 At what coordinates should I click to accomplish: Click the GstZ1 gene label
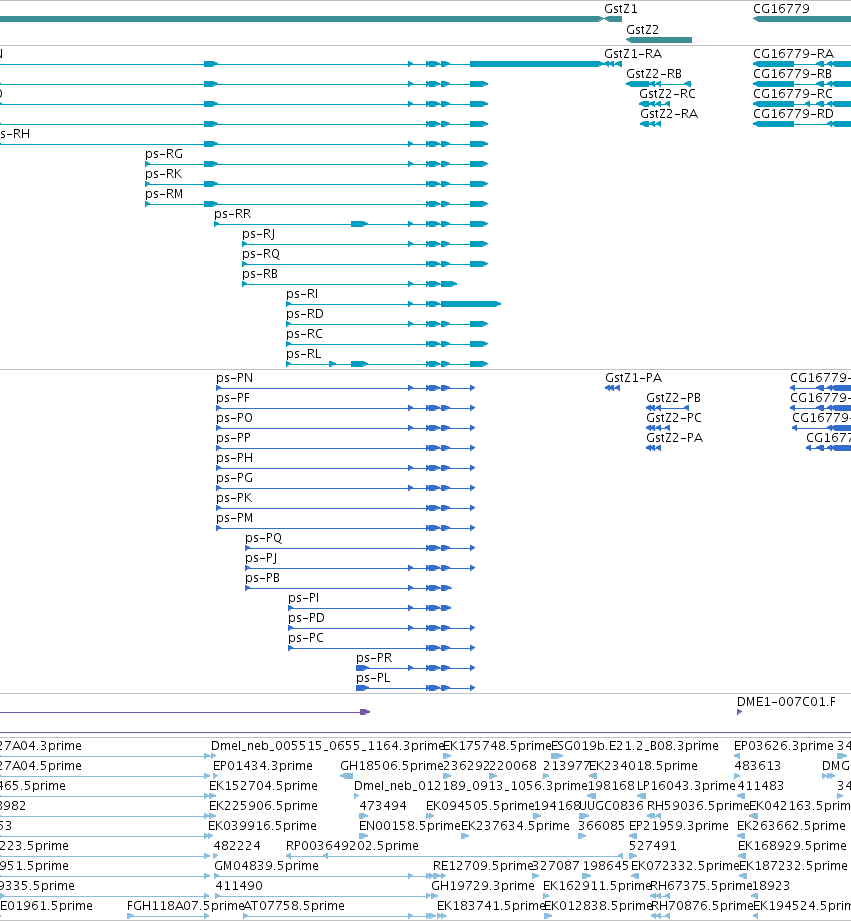coord(620,9)
